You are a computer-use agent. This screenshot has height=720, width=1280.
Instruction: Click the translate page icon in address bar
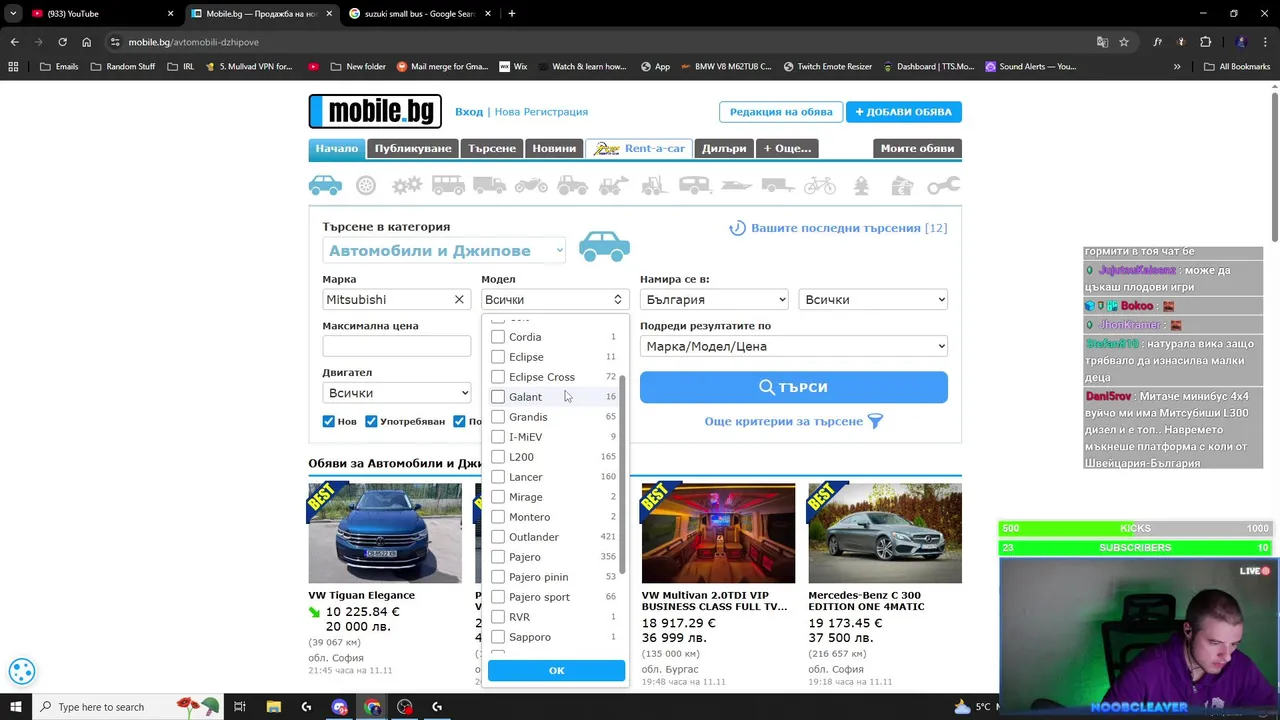[1102, 42]
